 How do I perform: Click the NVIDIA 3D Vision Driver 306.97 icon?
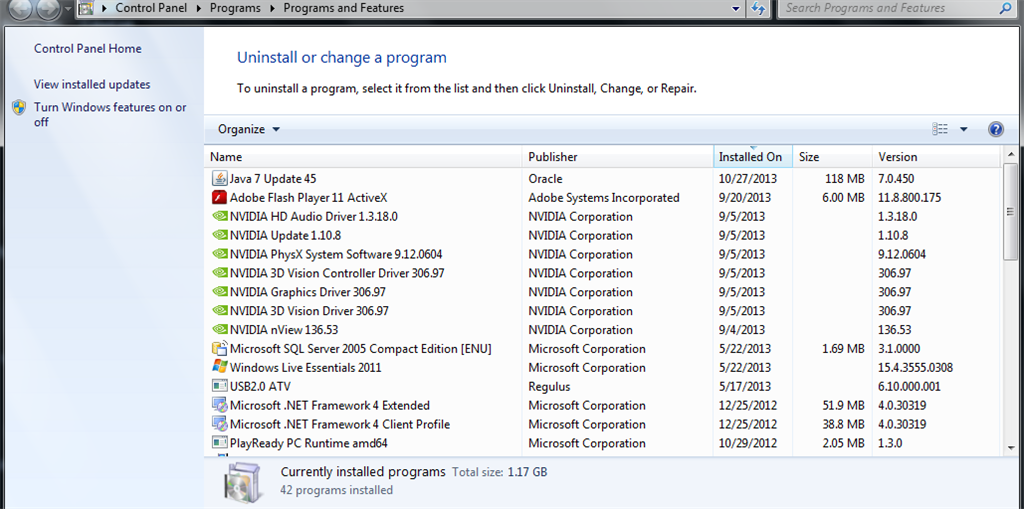click(x=219, y=311)
